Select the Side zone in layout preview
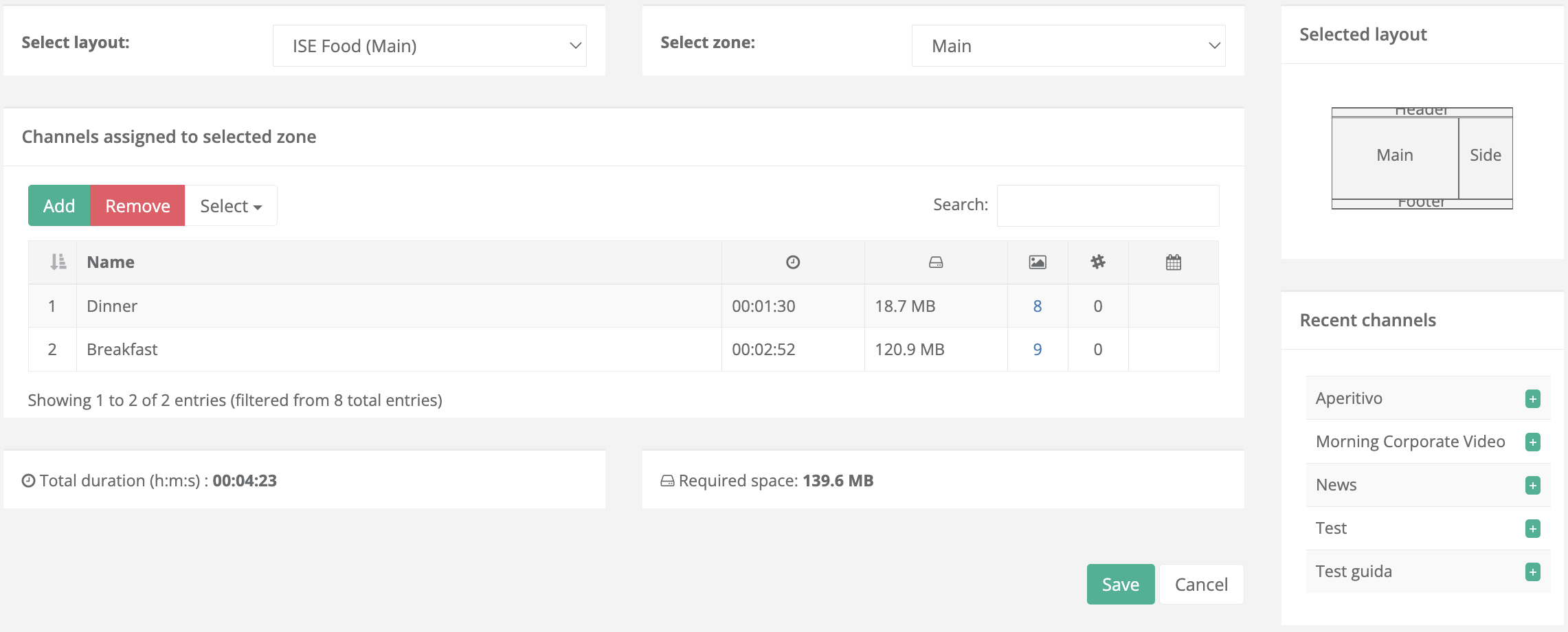 (1485, 156)
